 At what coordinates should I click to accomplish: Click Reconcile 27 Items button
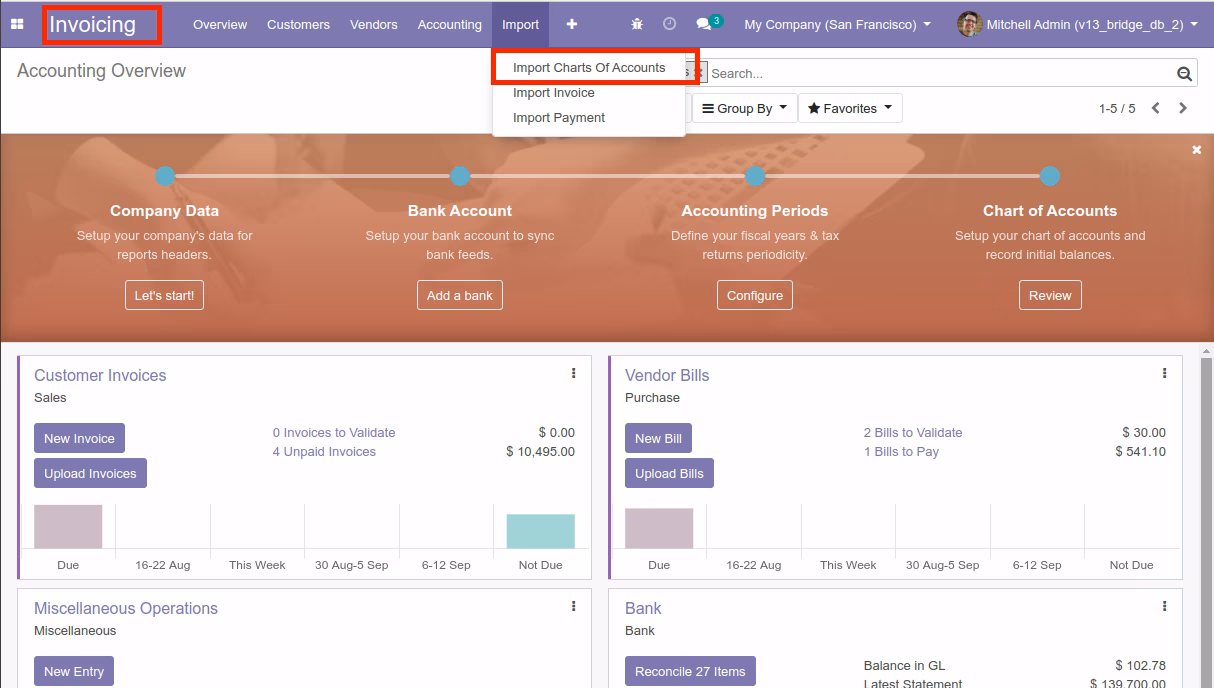coord(690,671)
